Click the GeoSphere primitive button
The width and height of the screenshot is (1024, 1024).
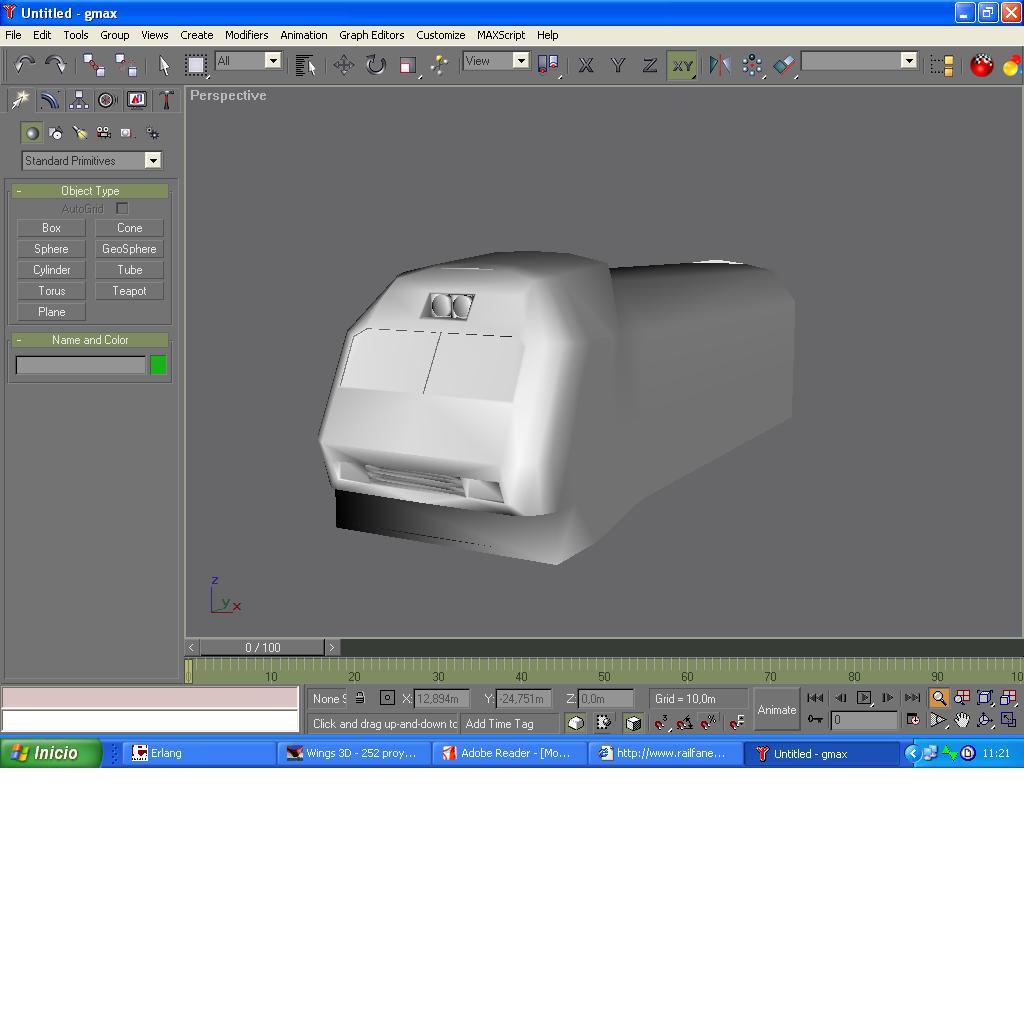click(129, 249)
